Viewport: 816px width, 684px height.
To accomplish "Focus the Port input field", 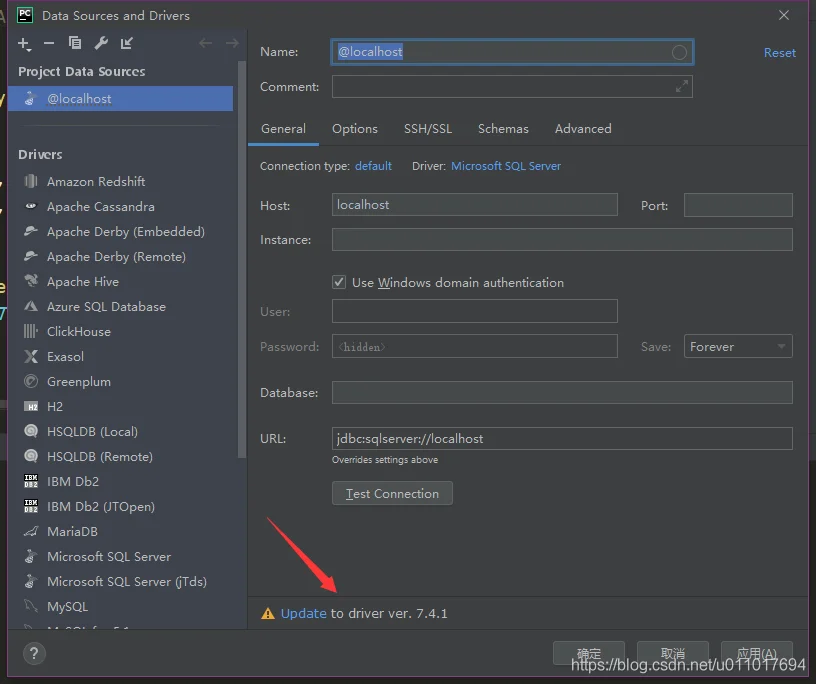I will 738,205.
